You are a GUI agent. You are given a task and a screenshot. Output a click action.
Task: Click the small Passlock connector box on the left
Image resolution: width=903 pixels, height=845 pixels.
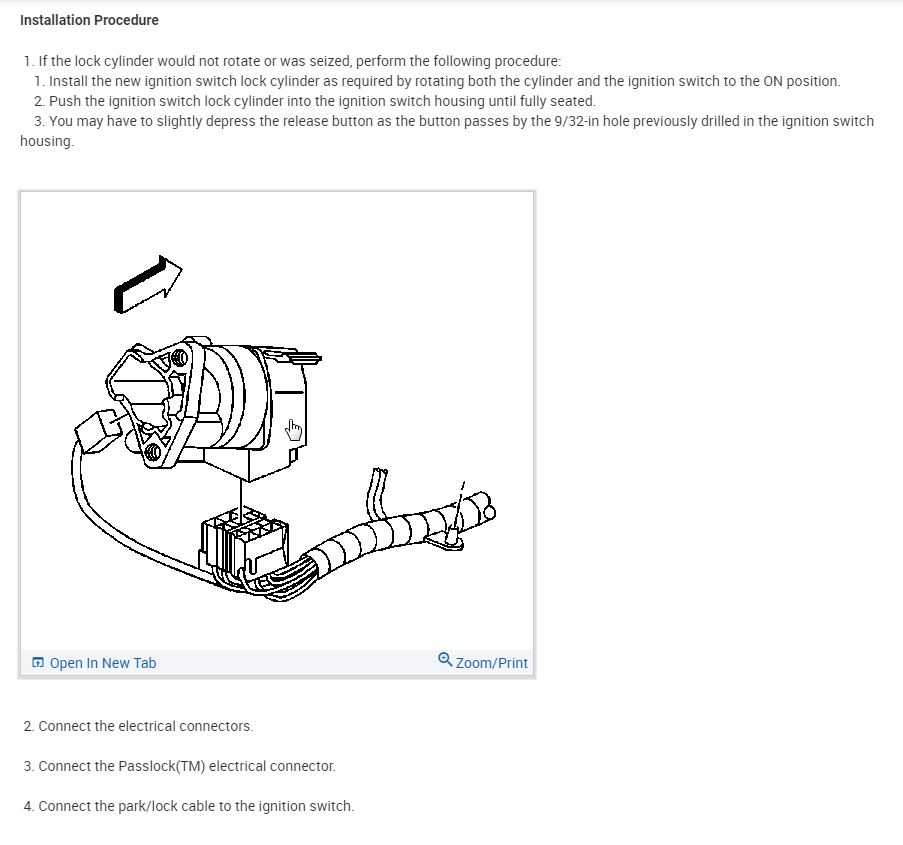coord(97,431)
